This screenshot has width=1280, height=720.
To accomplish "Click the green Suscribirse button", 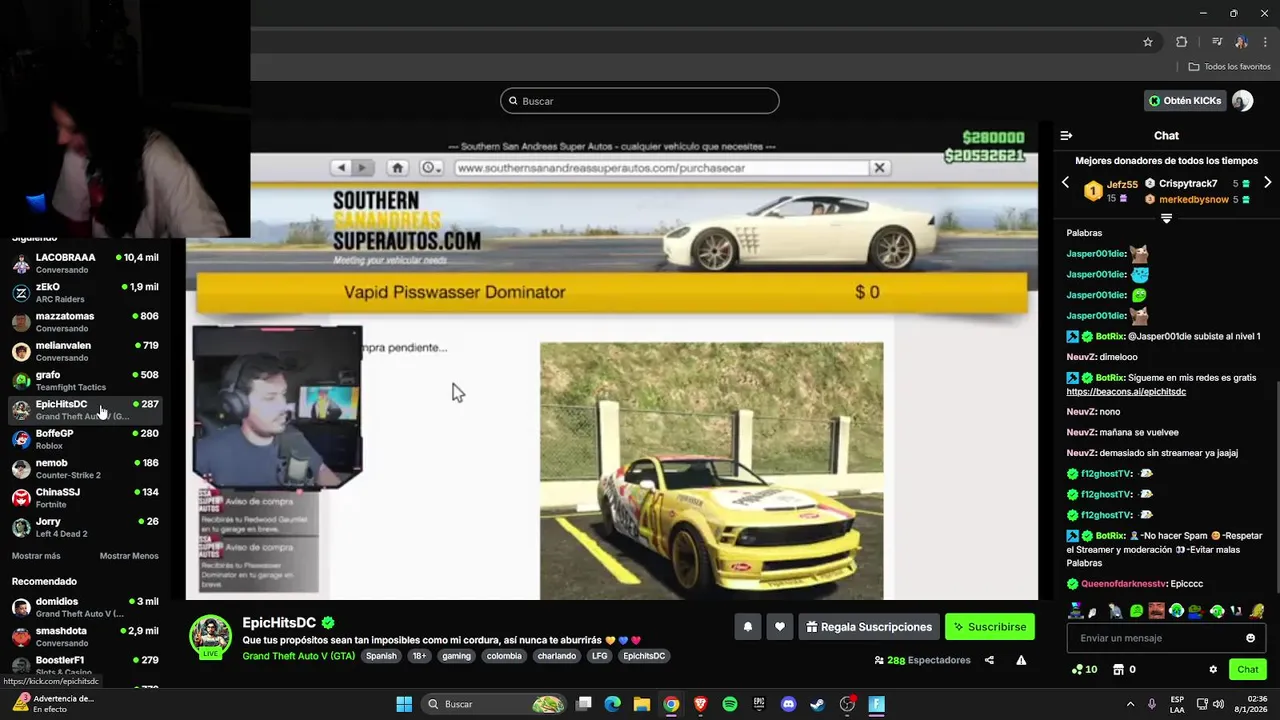I will click(x=989, y=627).
